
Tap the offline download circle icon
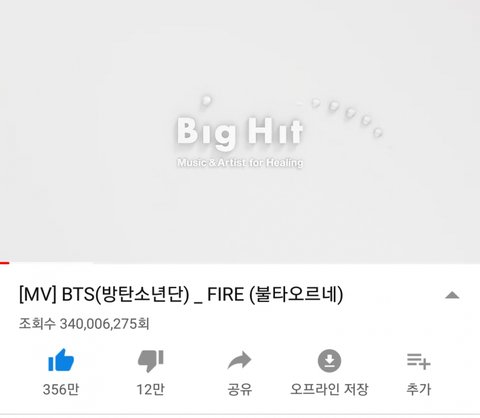click(x=329, y=361)
